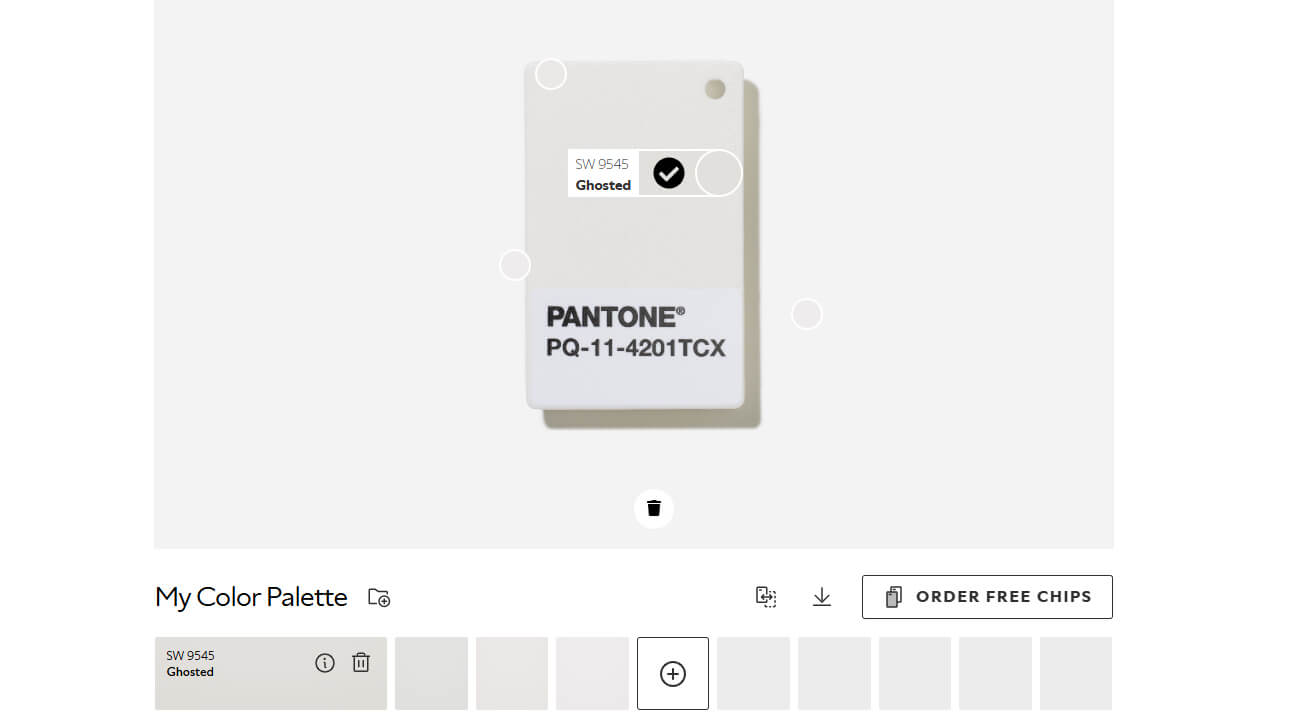The width and height of the screenshot is (1289, 725).
Task: Toggle the black checkmark on the Ghosted tag
Action: (x=669, y=173)
